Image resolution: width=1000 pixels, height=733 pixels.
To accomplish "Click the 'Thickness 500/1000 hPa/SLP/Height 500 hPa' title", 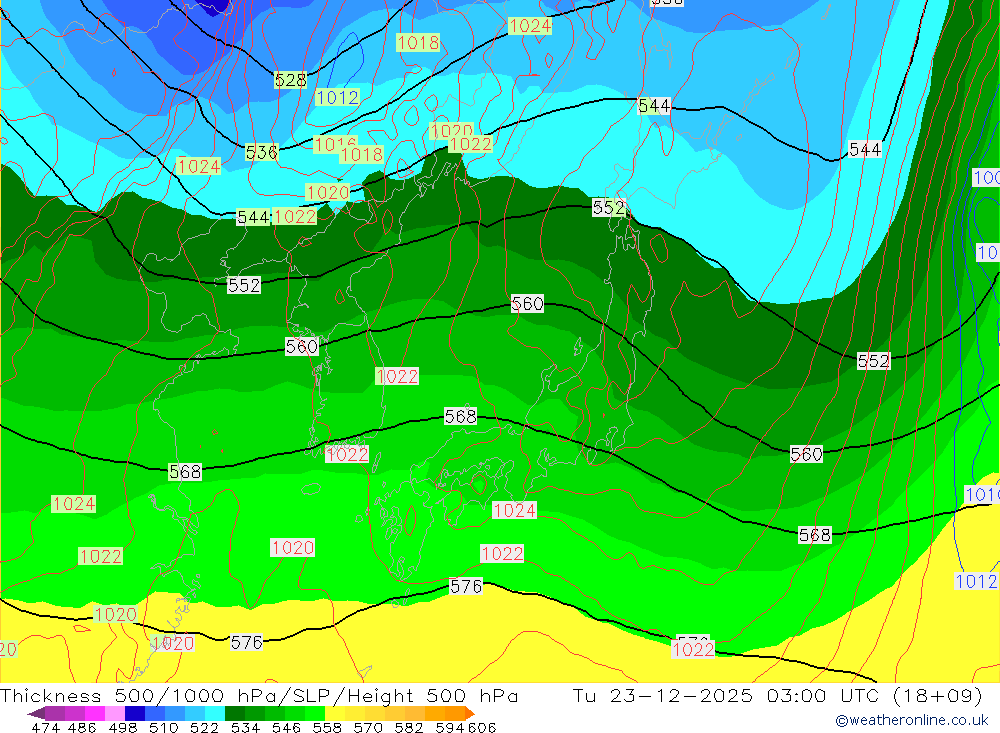I will tap(259, 695).
